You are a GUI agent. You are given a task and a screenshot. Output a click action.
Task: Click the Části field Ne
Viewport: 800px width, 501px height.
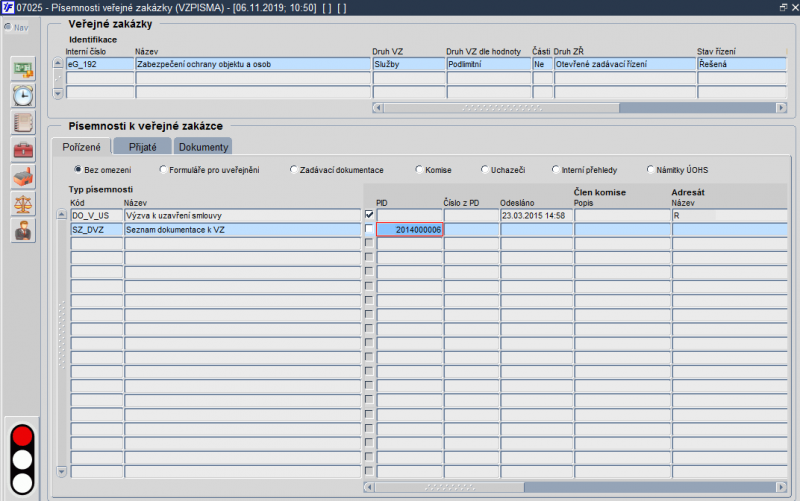tap(543, 64)
